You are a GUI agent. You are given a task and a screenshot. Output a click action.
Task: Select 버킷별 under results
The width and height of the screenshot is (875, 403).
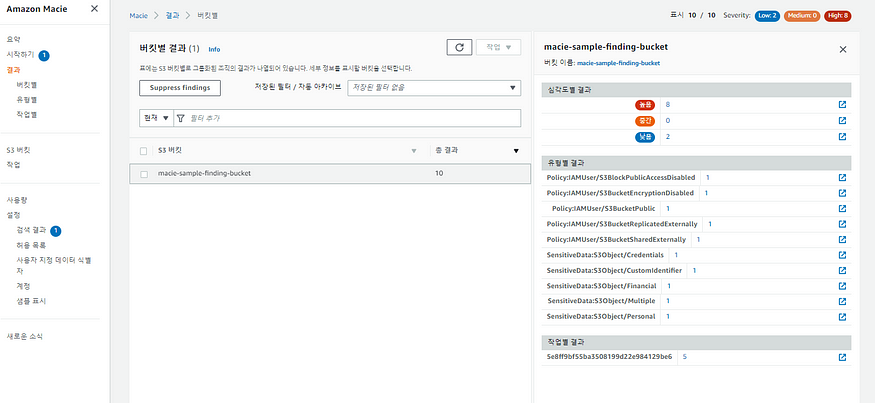(x=26, y=85)
